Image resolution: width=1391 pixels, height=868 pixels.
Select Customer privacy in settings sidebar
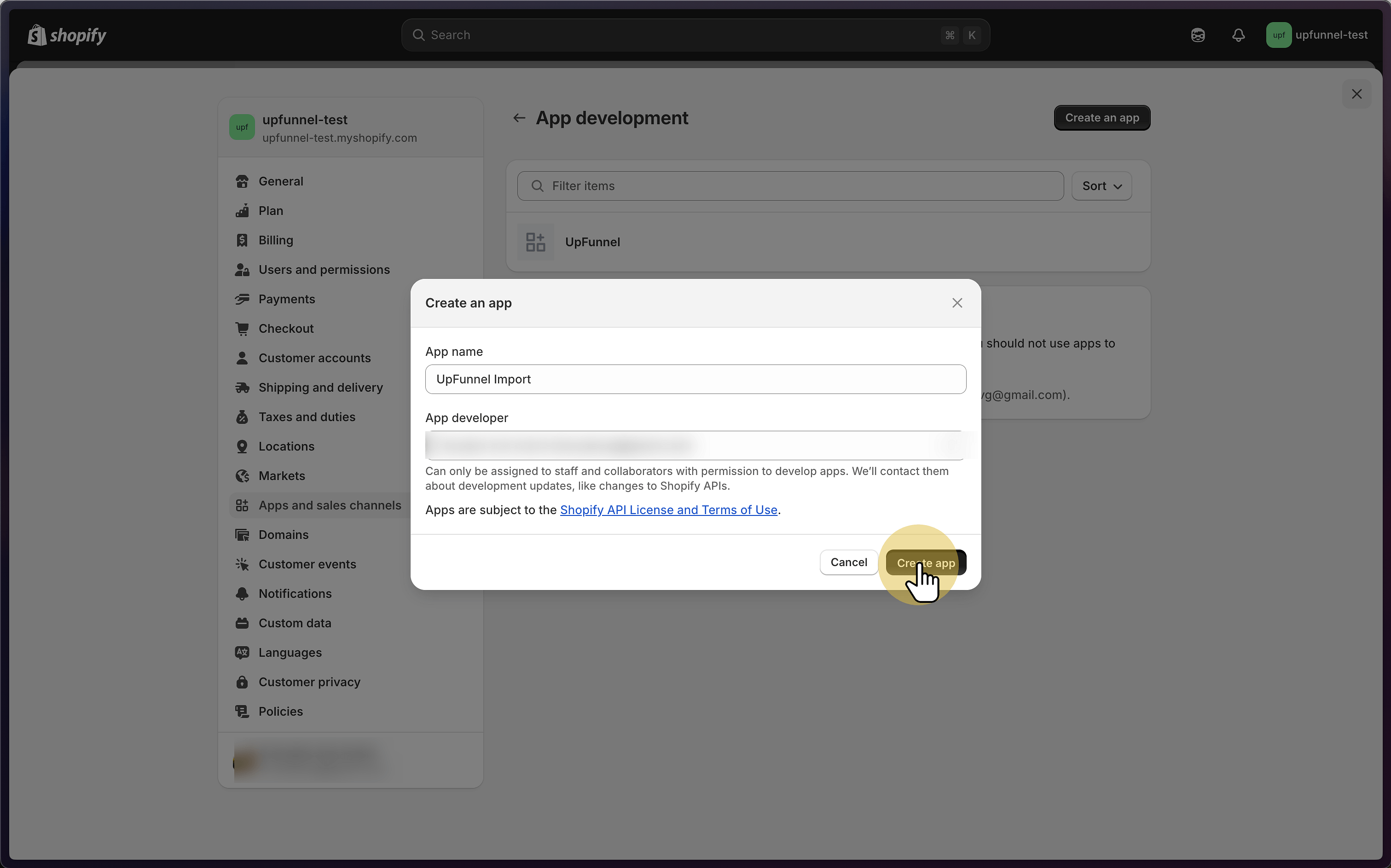click(x=309, y=682)
